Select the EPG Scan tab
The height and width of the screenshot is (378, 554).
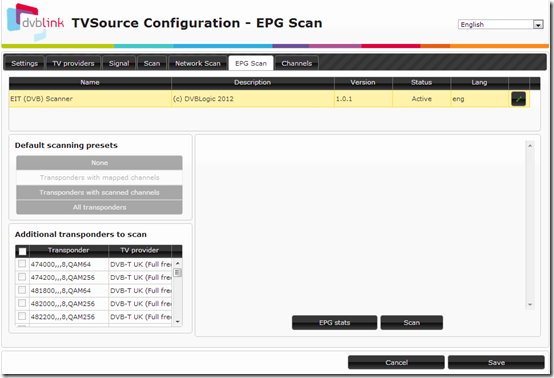[251, 63]
